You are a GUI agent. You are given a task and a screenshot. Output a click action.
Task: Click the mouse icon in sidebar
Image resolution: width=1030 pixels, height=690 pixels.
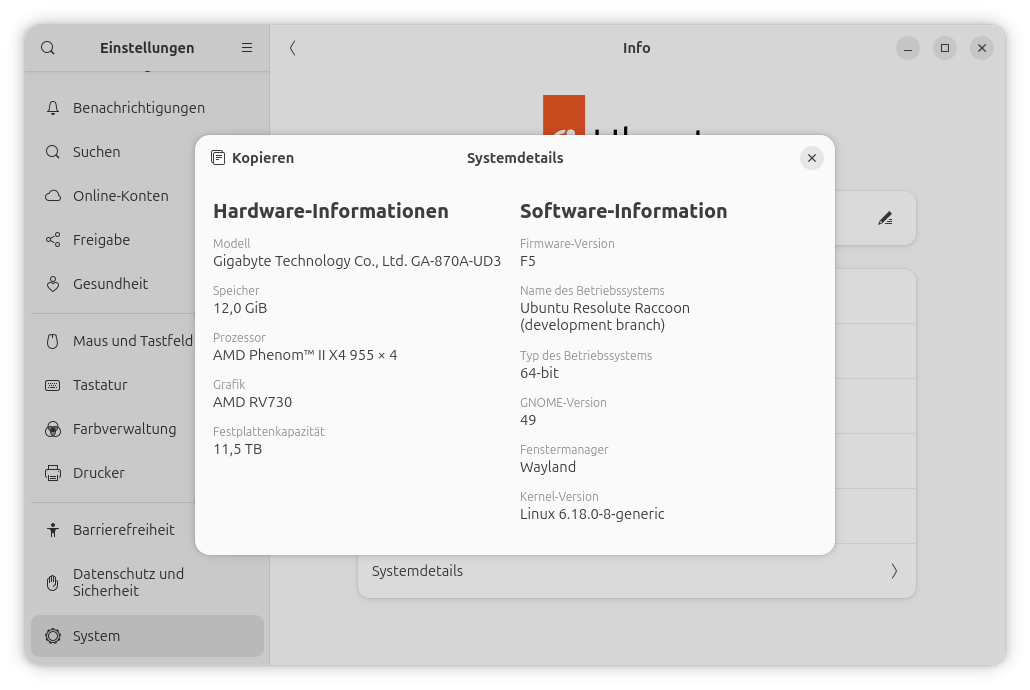coord(53,341)
